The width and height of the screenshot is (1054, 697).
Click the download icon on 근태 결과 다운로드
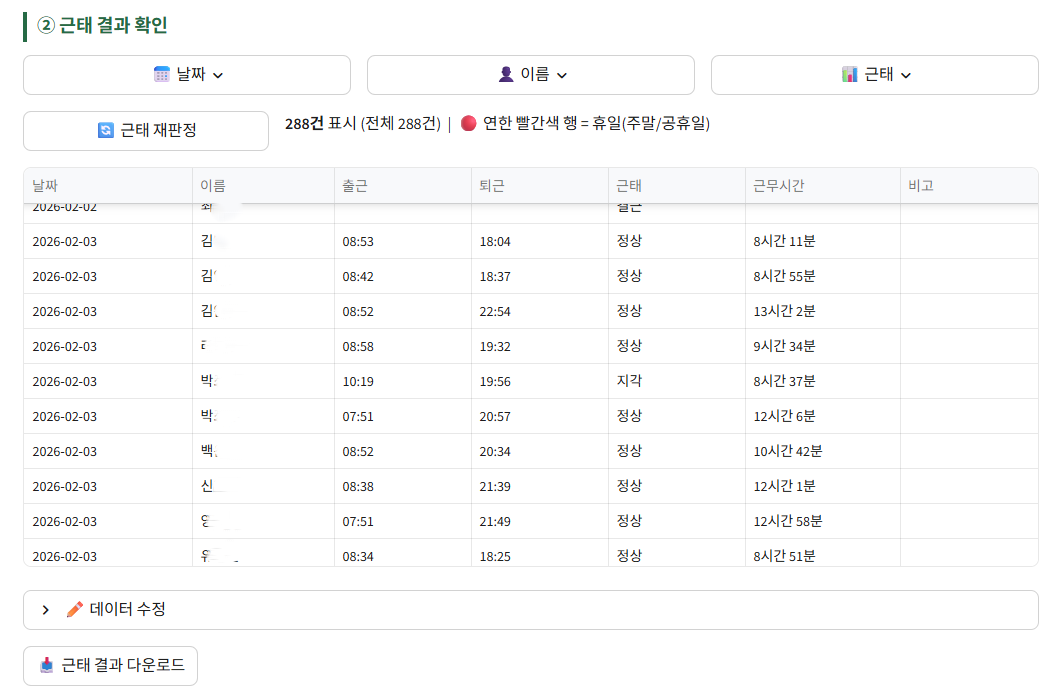[x=47, y=665]
